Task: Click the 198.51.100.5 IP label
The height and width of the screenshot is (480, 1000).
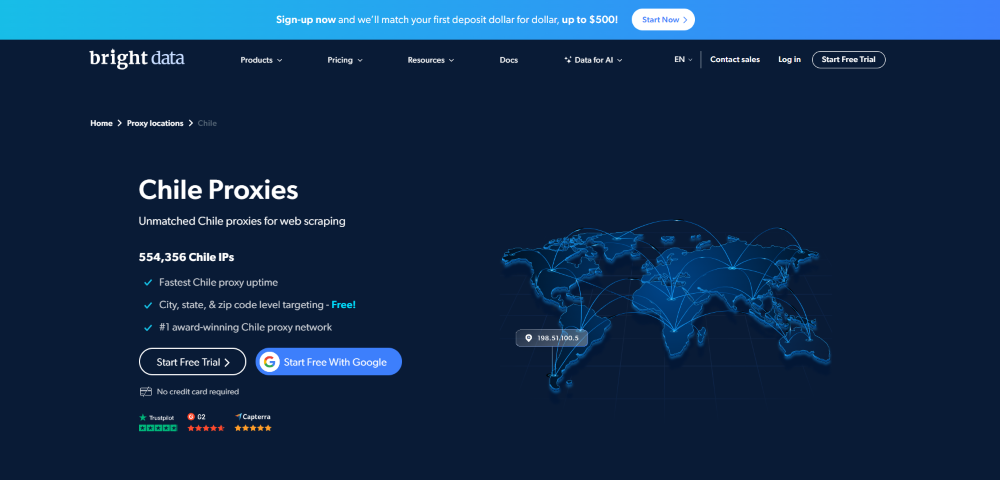Action: pos(558,338)
